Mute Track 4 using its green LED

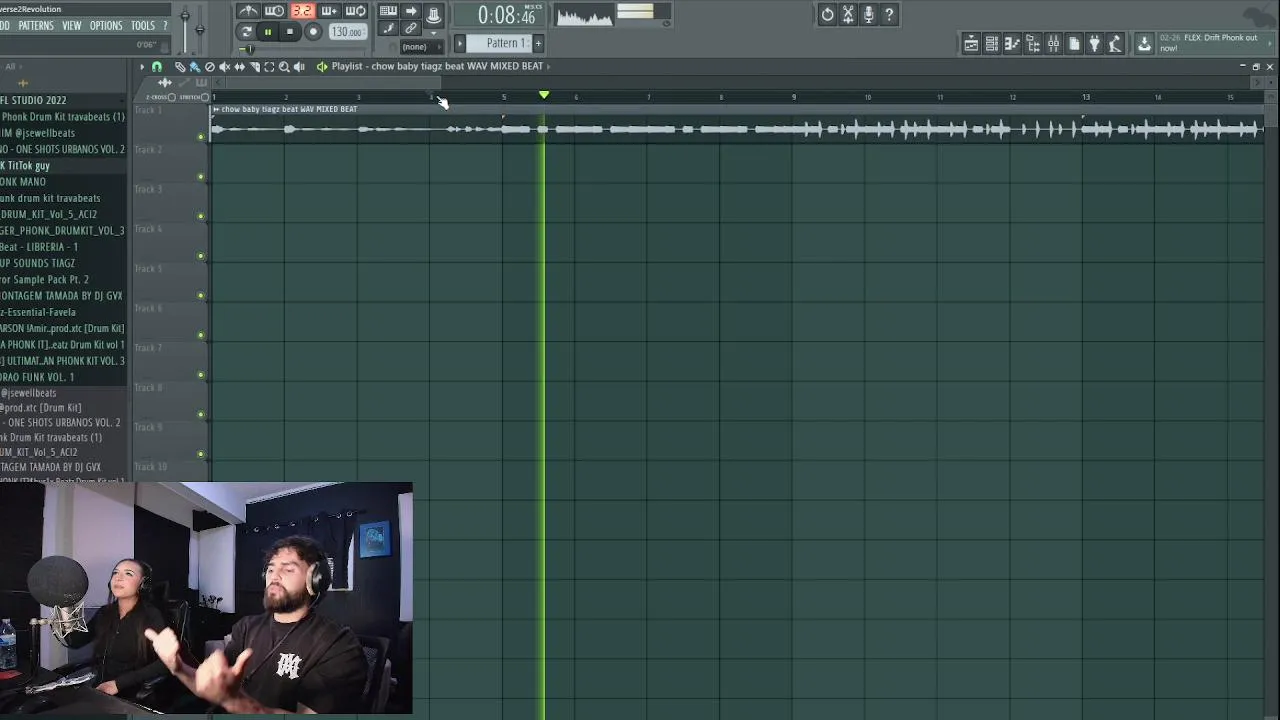(x=201, y=256)
